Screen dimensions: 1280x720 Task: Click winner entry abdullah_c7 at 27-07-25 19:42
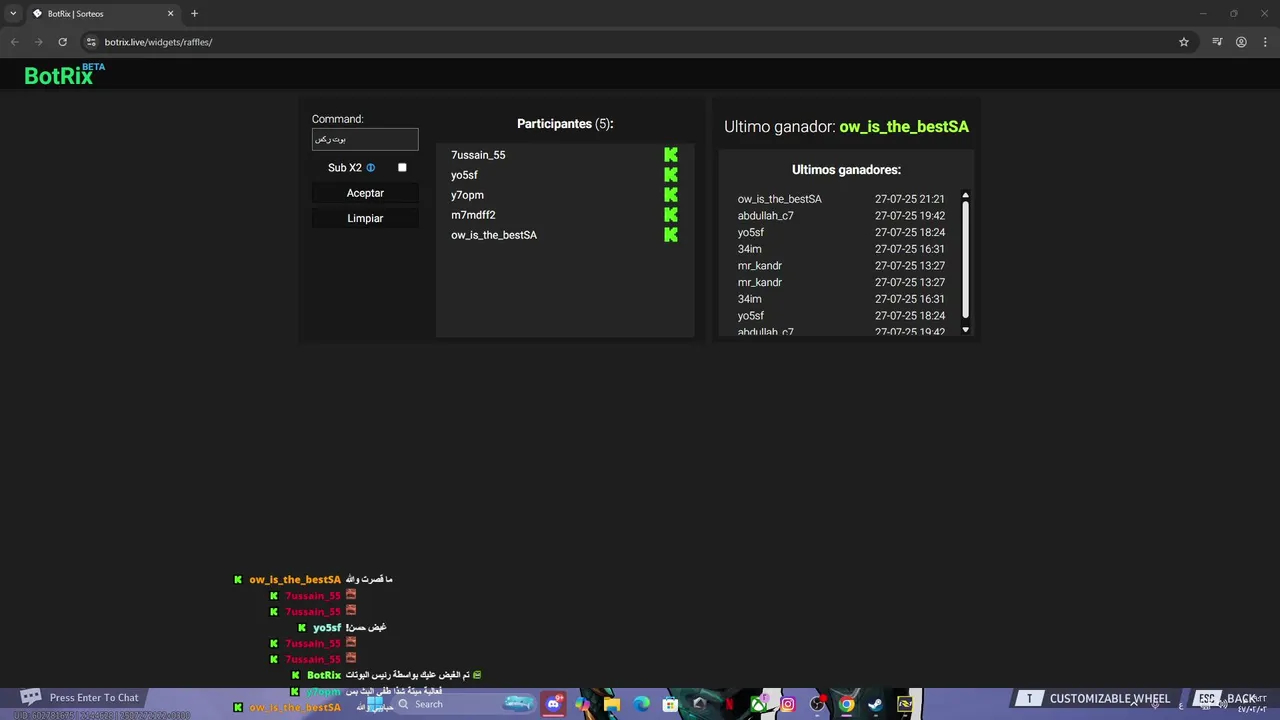(841, 216)
